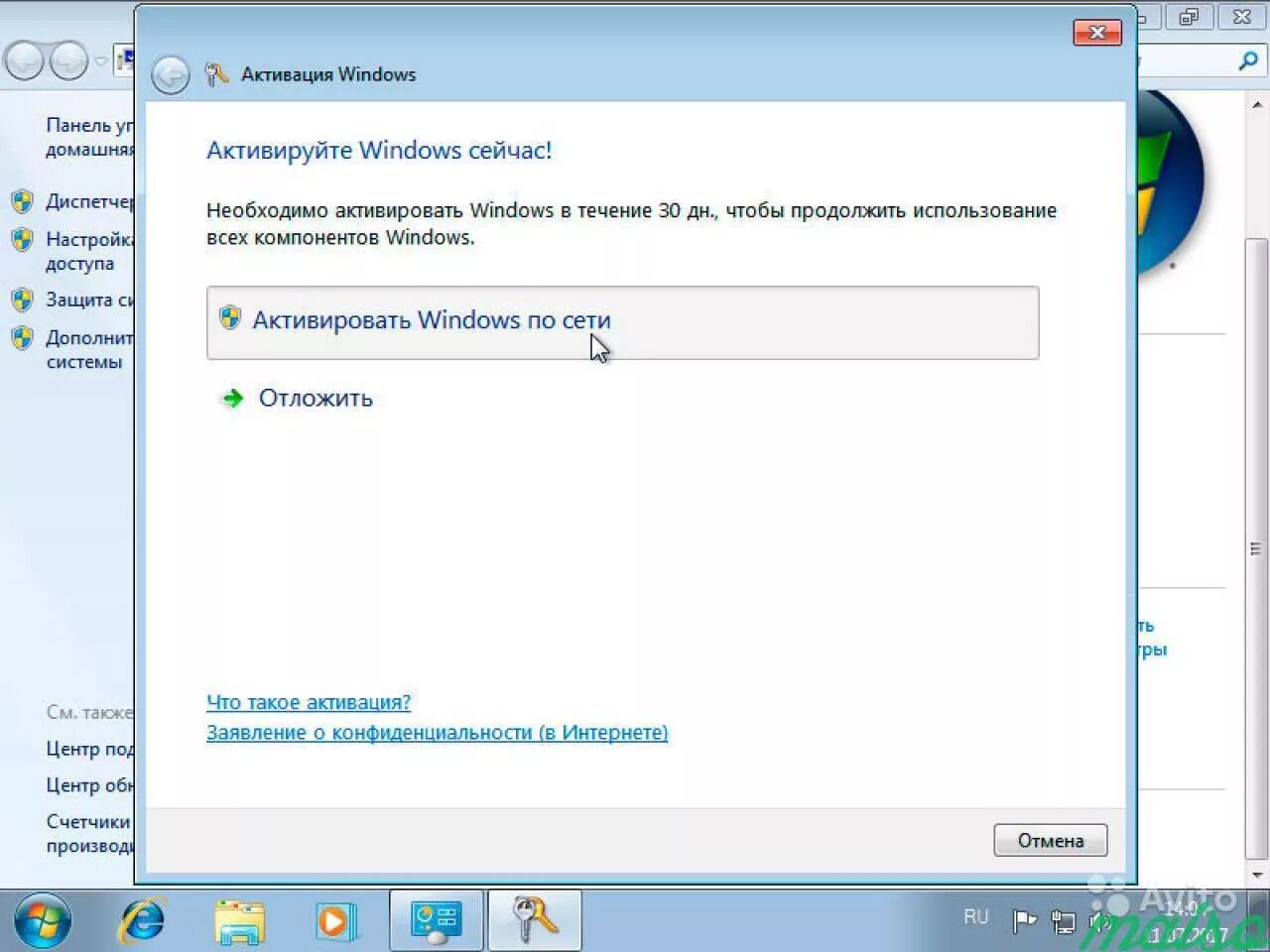Open Защита системы link in background window
The width and height of the screenshot is (1270, 952).
89,299
